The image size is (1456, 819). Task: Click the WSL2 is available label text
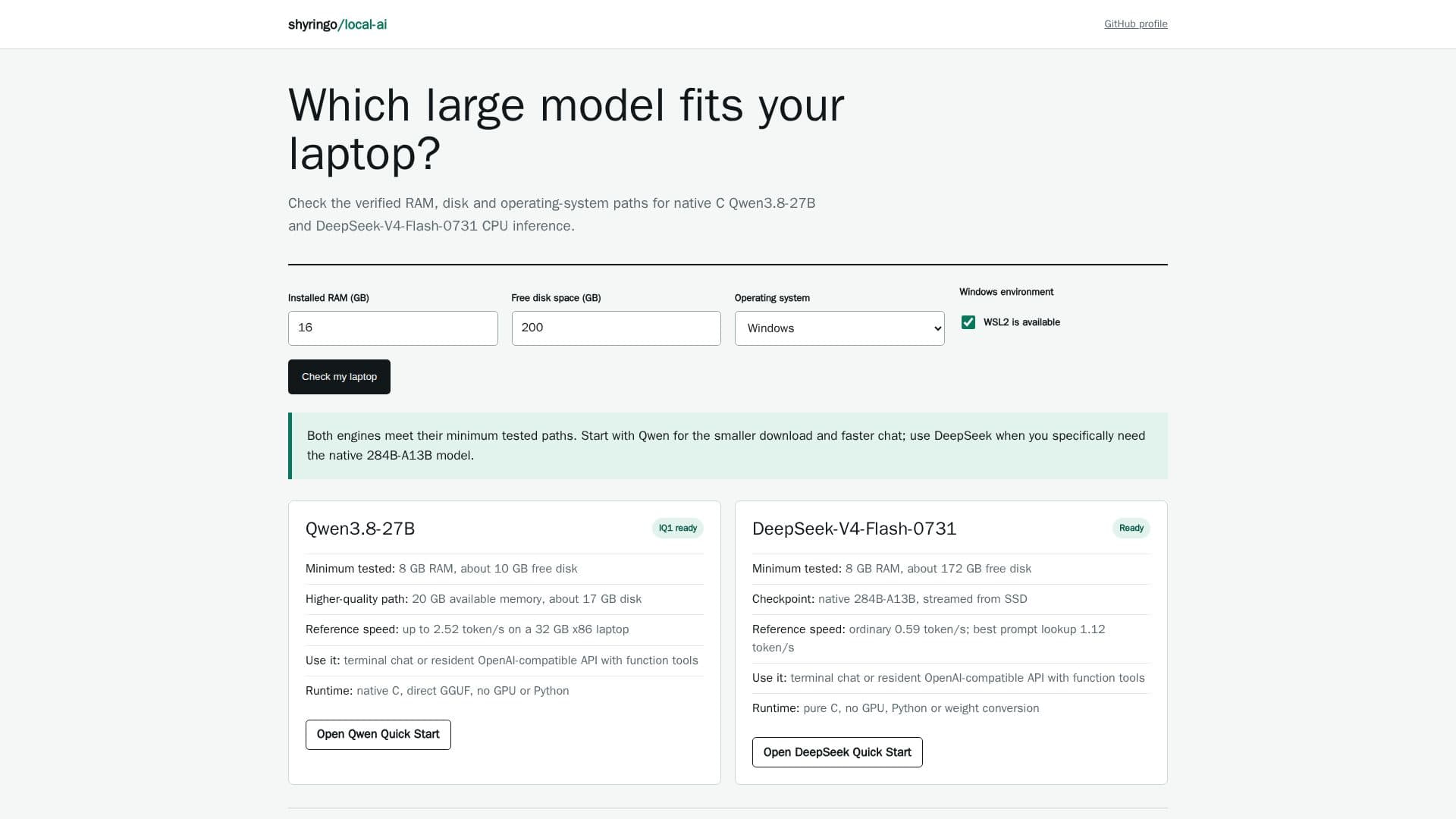pos(1021,322)
